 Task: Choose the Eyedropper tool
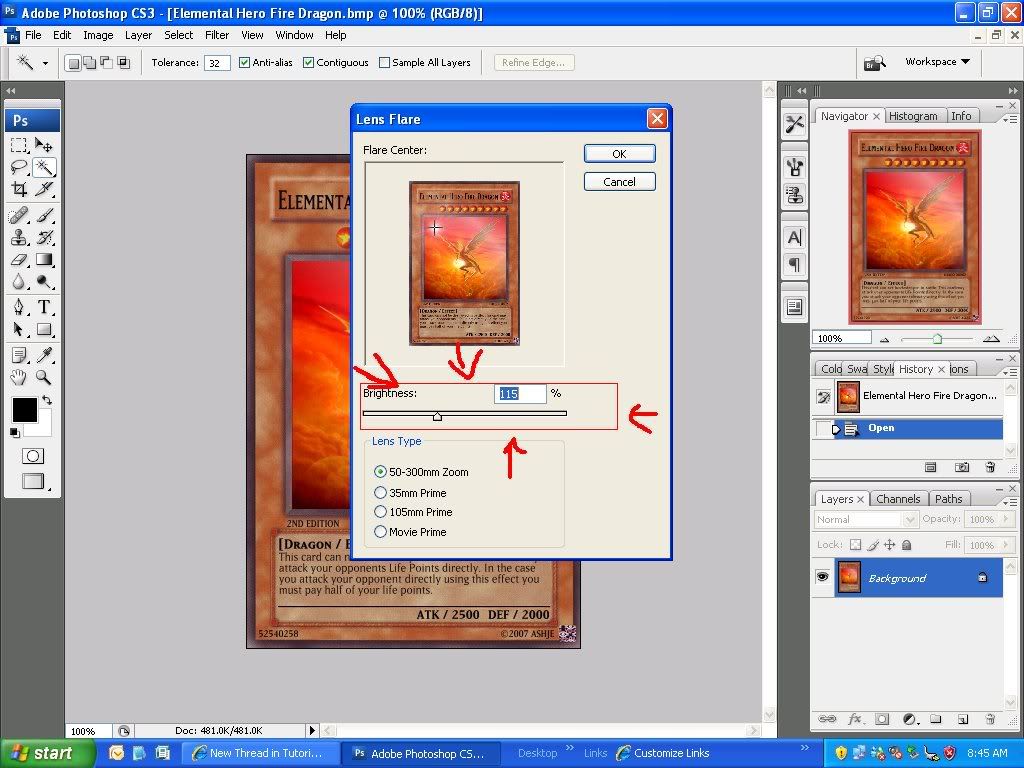(44, 355)
